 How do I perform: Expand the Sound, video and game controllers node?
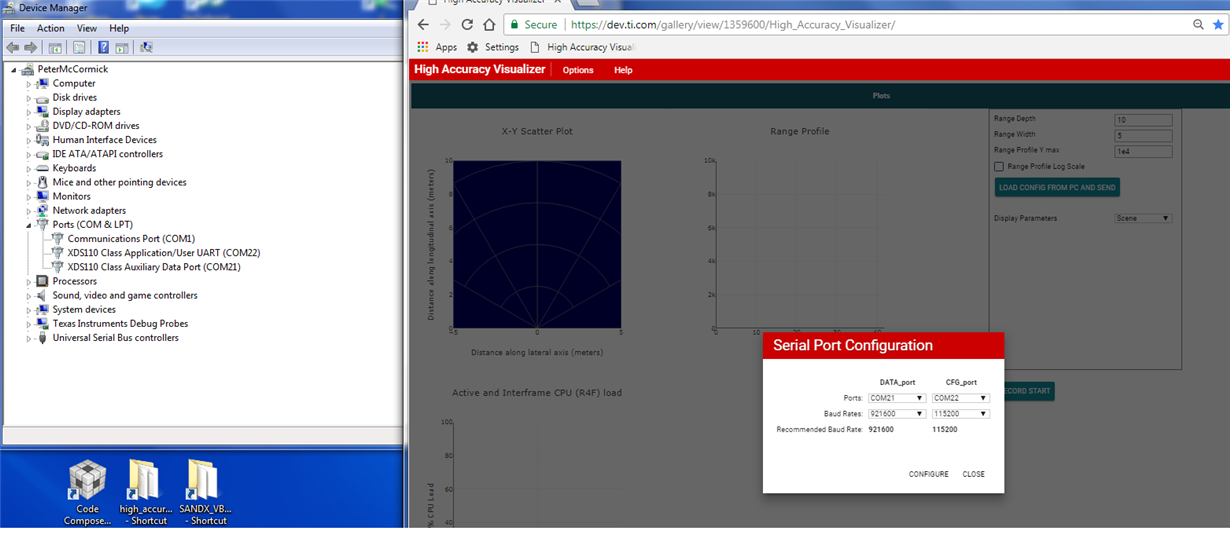[x=29, y=296]
